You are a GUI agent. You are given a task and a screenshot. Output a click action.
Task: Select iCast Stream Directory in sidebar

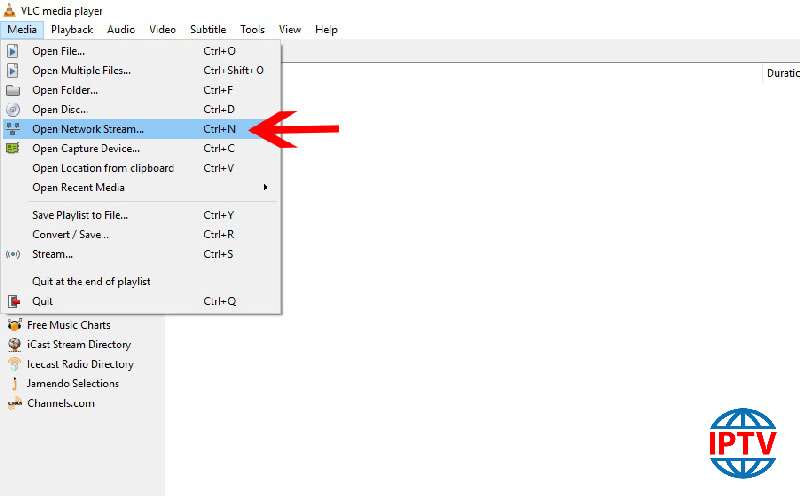(x=78, y=345)
